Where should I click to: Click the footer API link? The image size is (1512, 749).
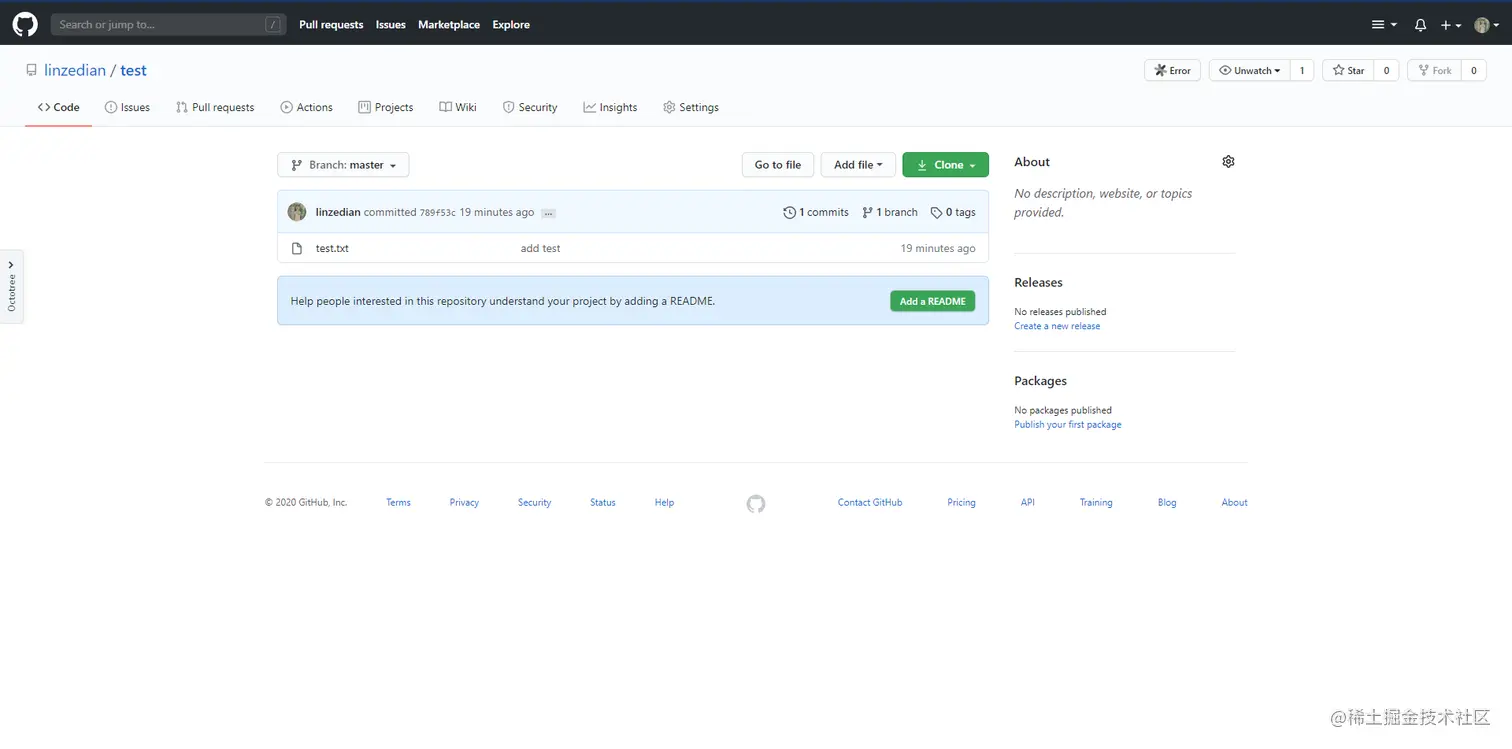pyautogui.click(x=1027, y=503)
